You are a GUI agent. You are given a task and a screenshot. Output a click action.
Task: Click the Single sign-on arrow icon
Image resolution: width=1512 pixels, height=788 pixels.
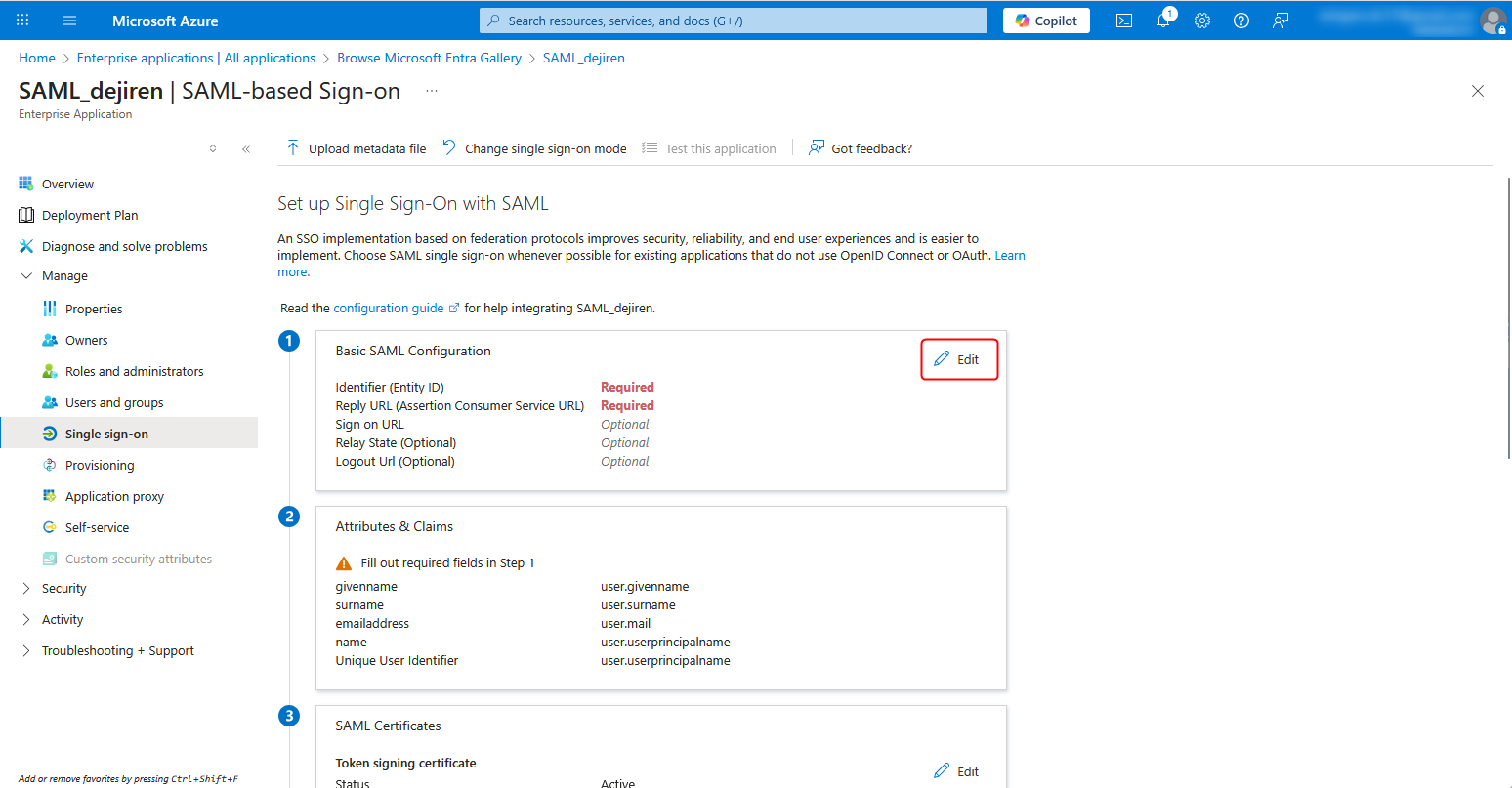(50, 434)
